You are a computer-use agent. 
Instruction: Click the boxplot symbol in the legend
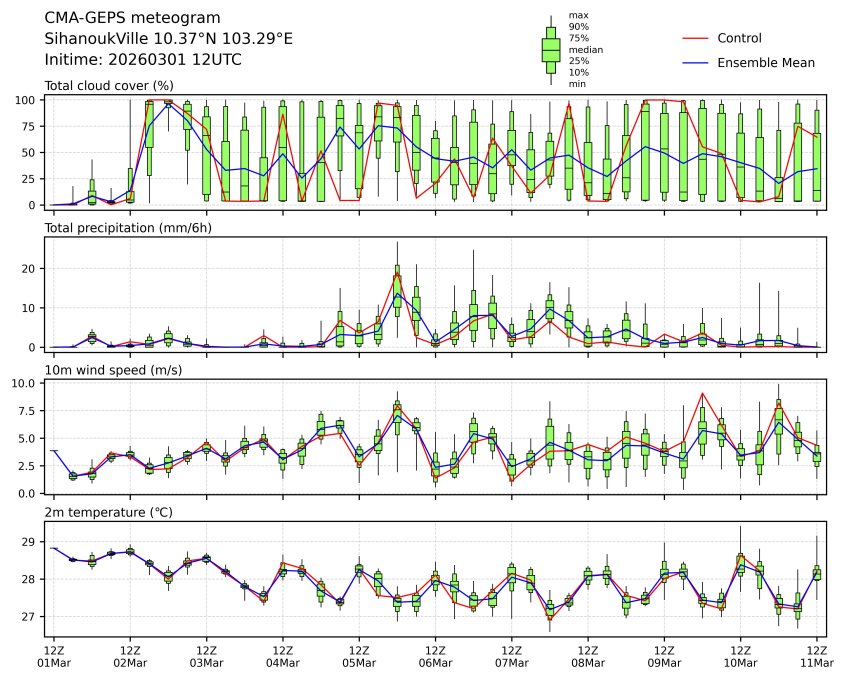(550, 49)
